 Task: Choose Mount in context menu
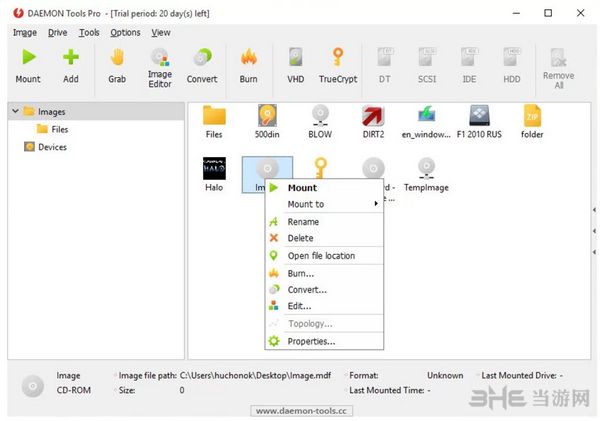tap(324, 188)
